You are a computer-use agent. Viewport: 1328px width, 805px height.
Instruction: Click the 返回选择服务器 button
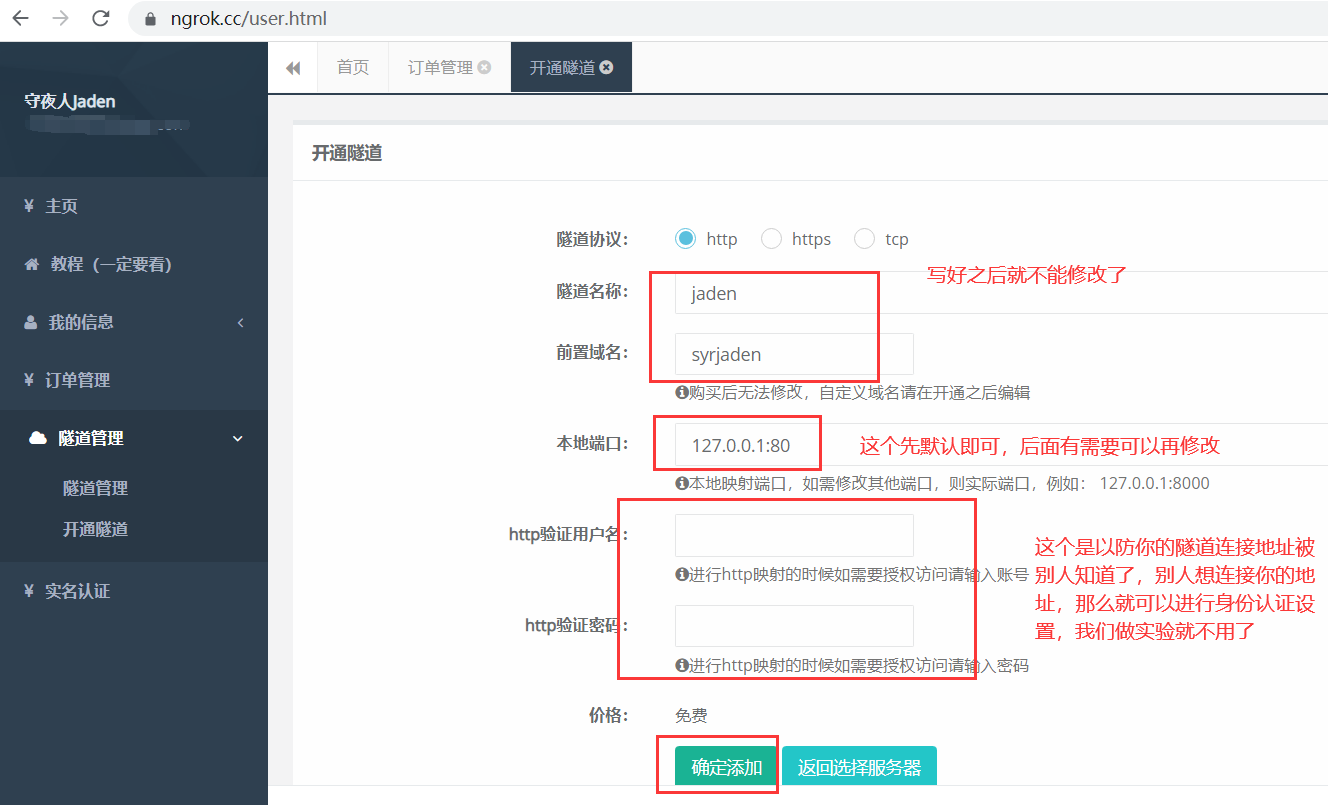point(859,767)
